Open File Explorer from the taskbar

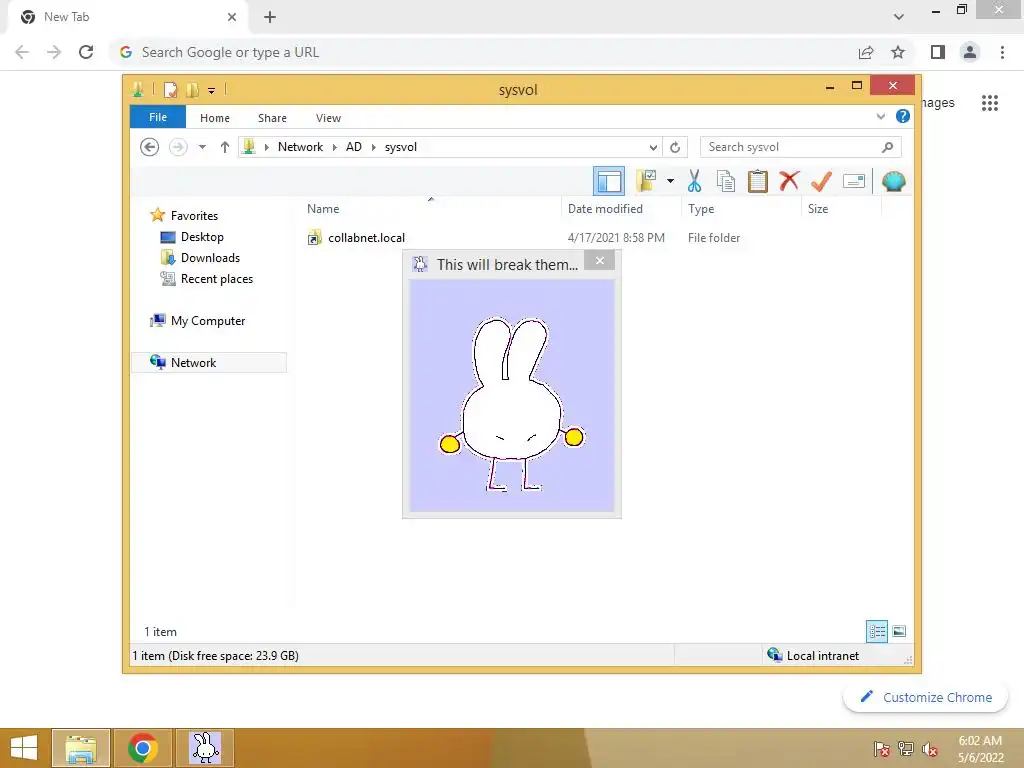pyautogui.click(x=81, y=748)
